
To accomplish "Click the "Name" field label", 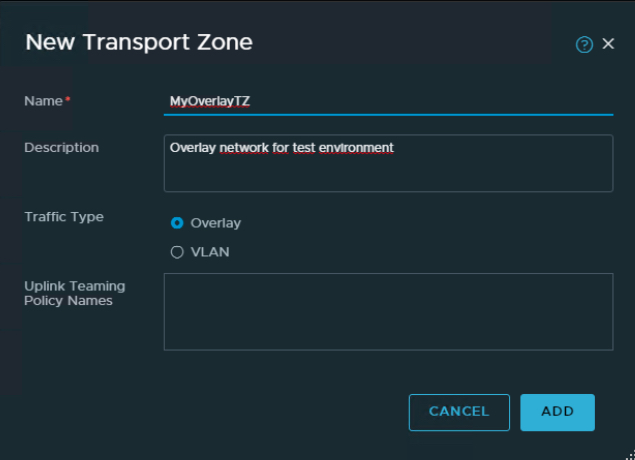I will [x=43, y=101].
